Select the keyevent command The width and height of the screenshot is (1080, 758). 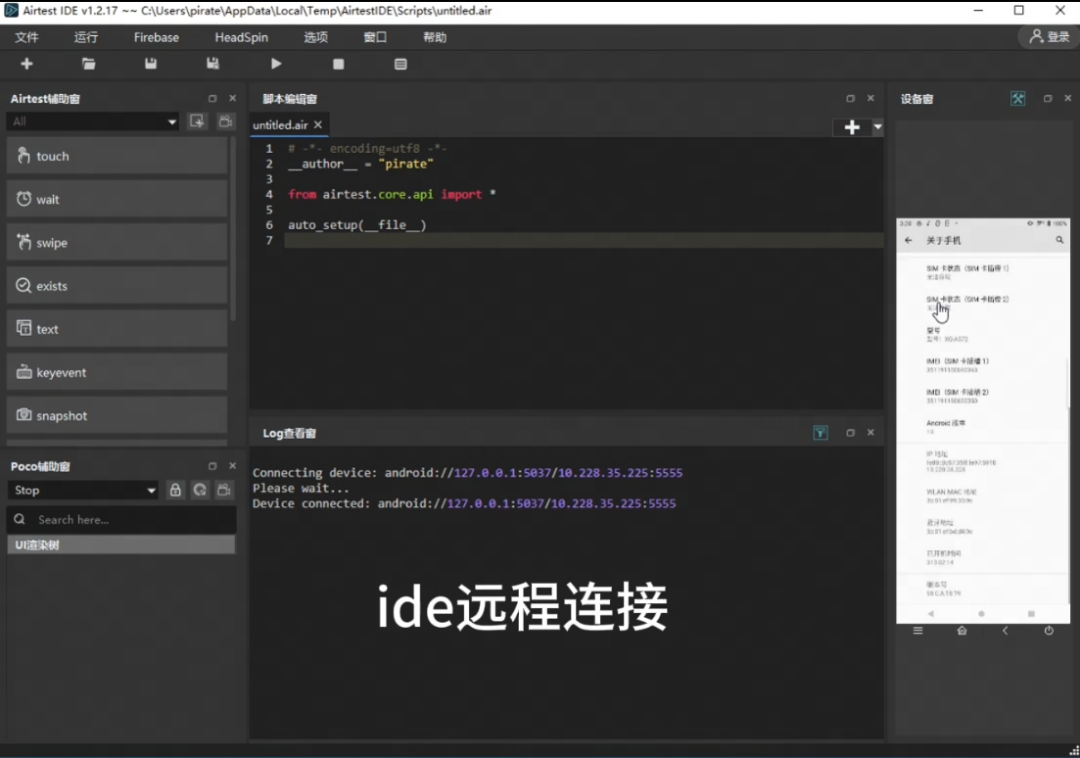pos(117,372)
